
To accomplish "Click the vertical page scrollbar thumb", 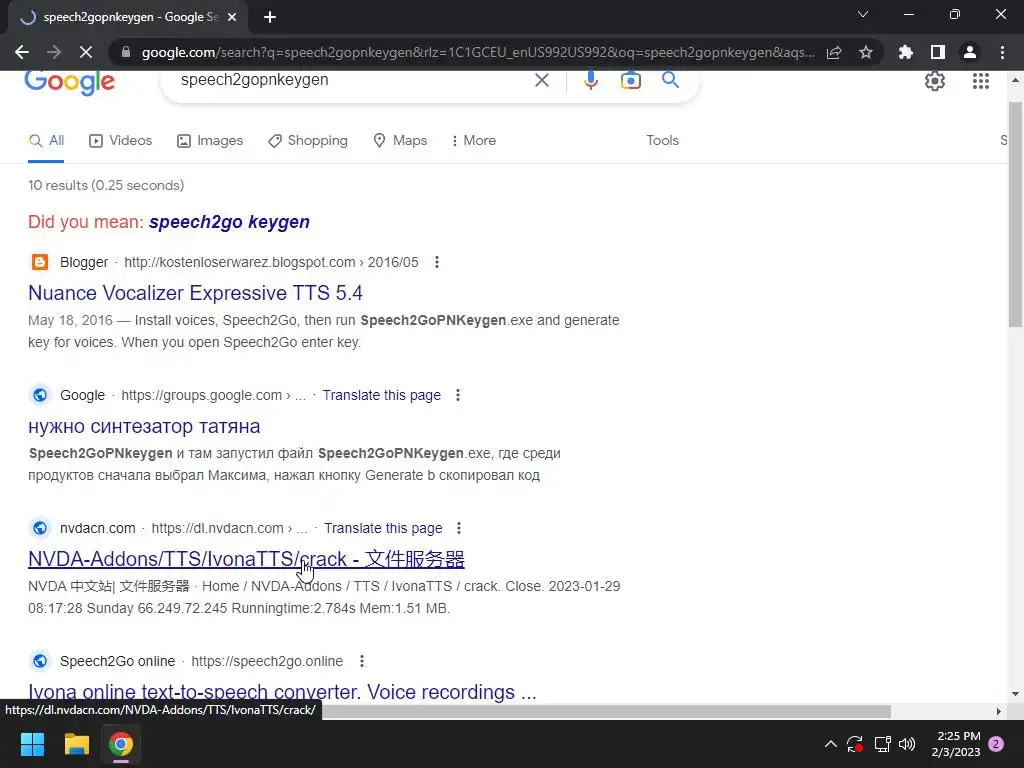I will [x=1015, y=214].
